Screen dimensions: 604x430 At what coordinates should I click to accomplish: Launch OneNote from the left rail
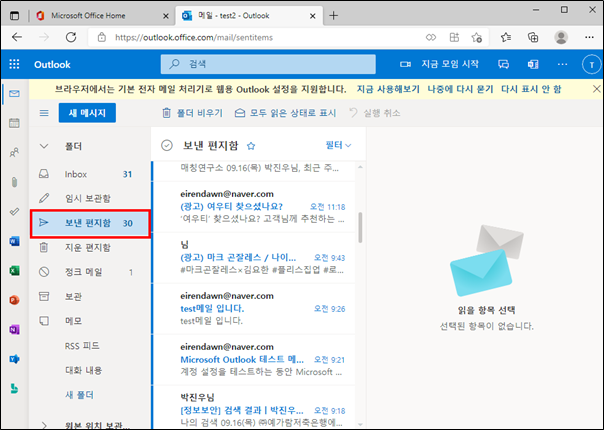[x=14, y=329]
